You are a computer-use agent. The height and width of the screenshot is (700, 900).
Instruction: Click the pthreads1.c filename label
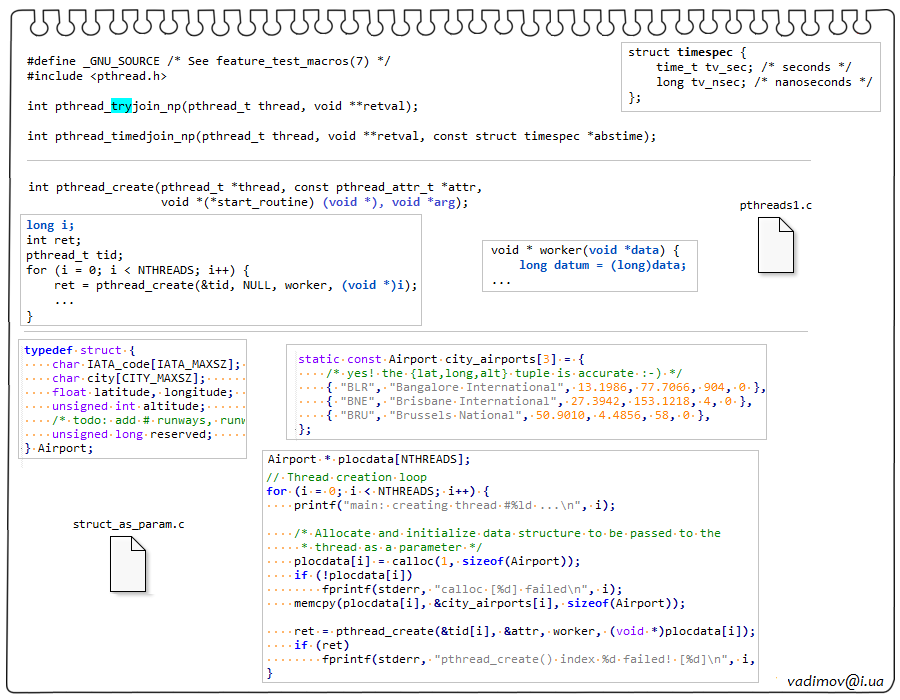click(x=775, y=205)
